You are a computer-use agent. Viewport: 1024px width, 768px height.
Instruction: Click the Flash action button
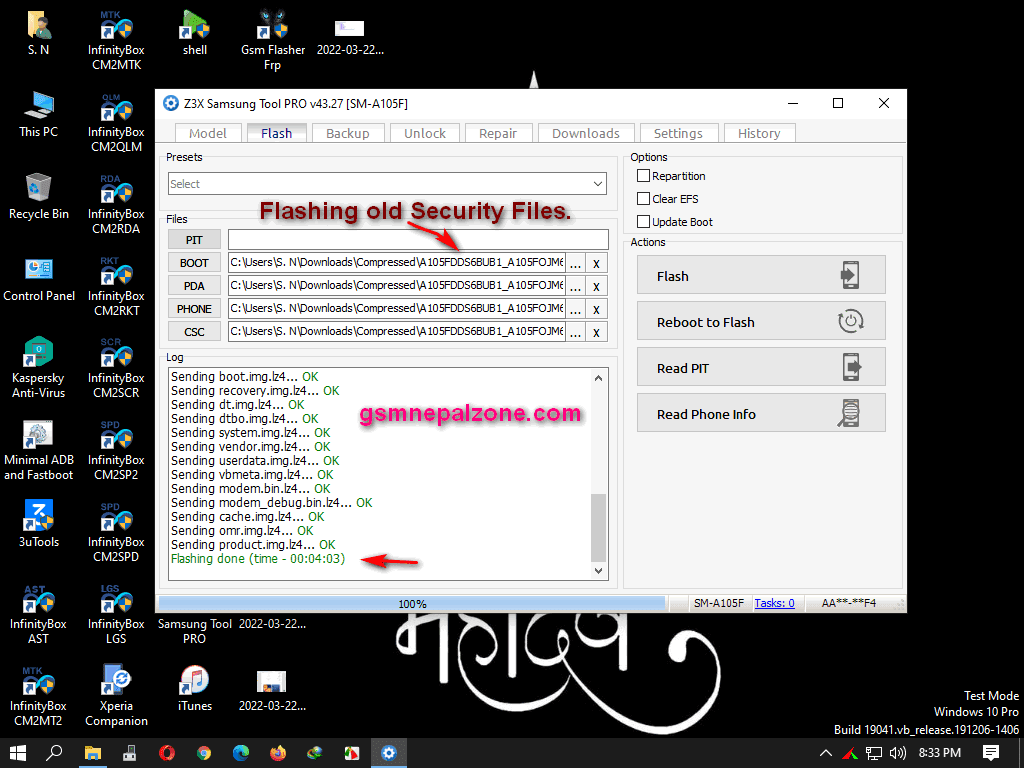[x=761, y=275]
